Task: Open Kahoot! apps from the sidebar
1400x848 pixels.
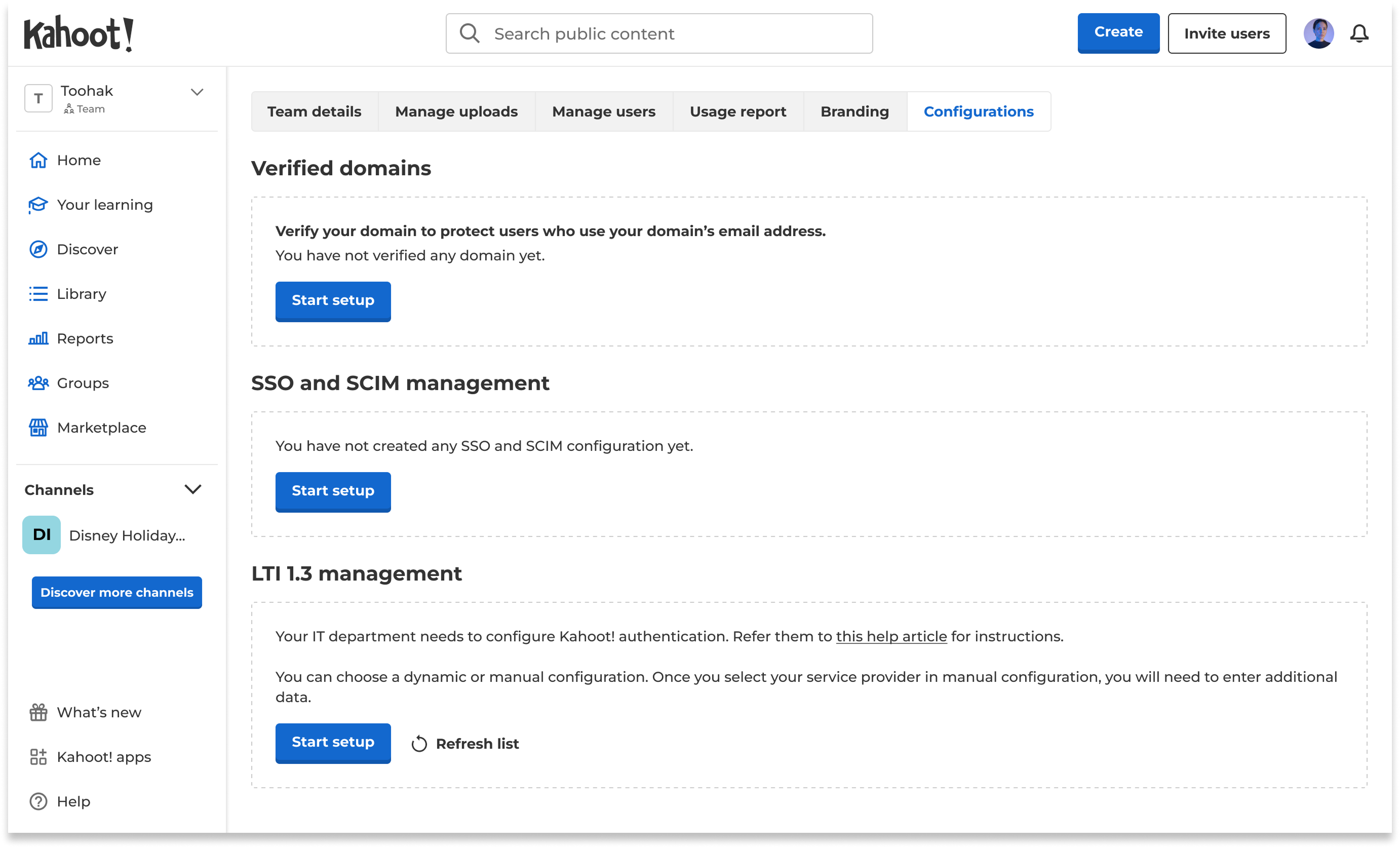Action: coord(103,756)
